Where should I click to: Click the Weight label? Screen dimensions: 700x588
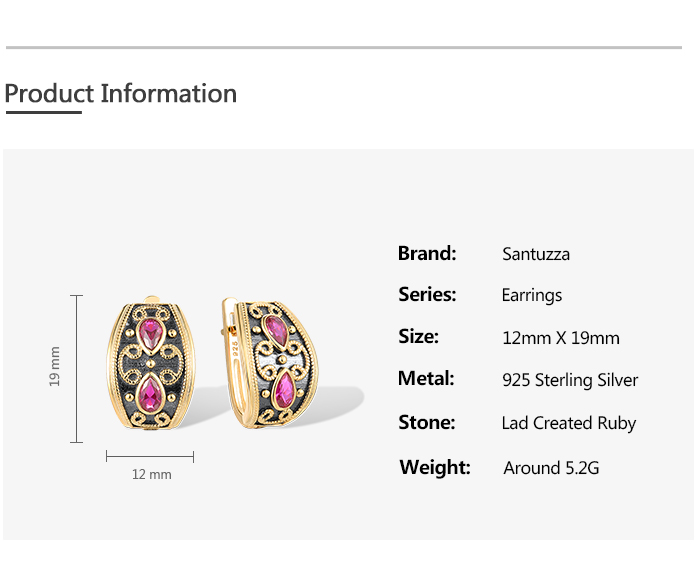click(435, 467)
